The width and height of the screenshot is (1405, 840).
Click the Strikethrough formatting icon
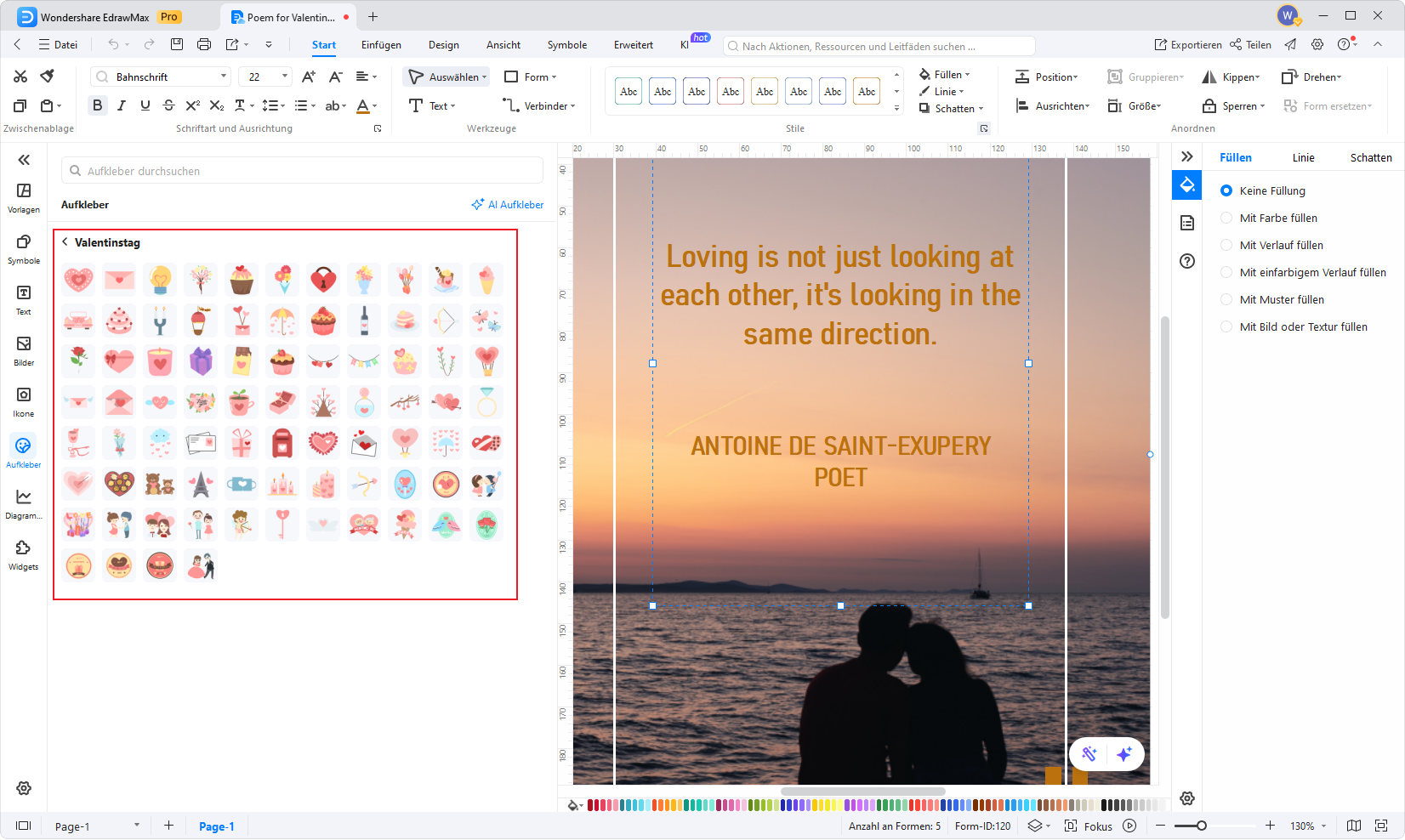click(168, 105)
